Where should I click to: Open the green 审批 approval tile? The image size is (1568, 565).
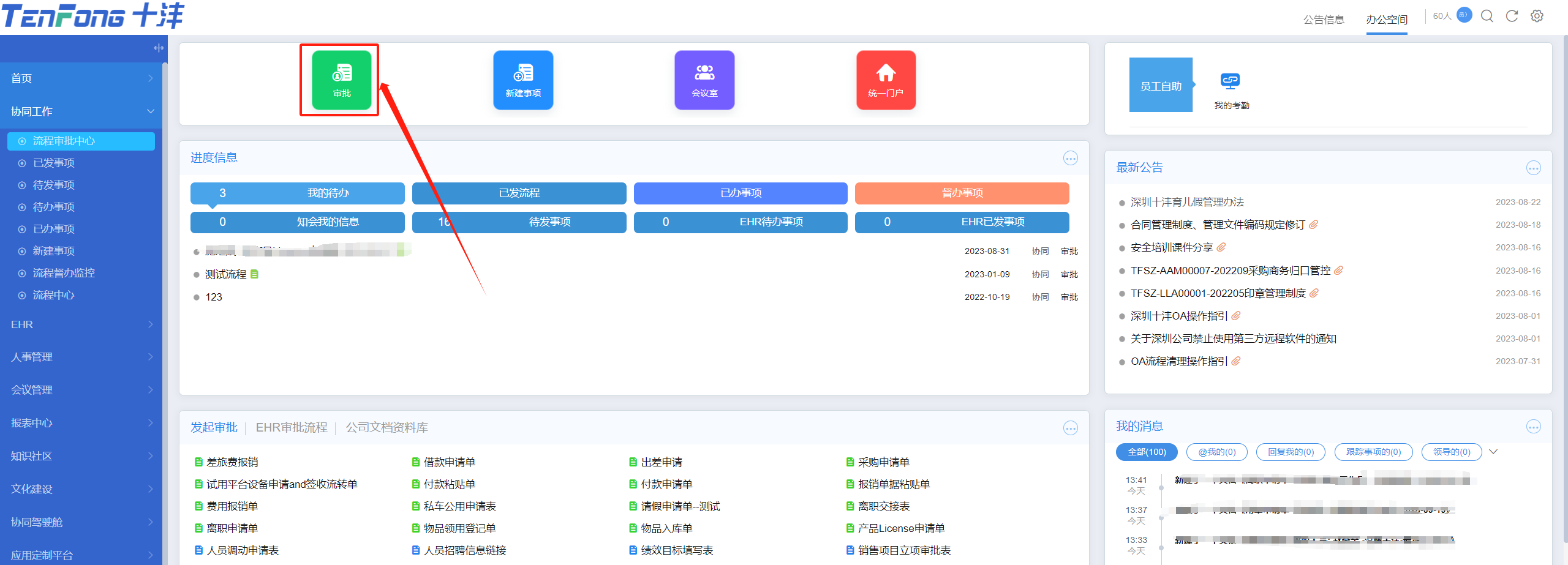pyautogui.click(x=342, y=80)
